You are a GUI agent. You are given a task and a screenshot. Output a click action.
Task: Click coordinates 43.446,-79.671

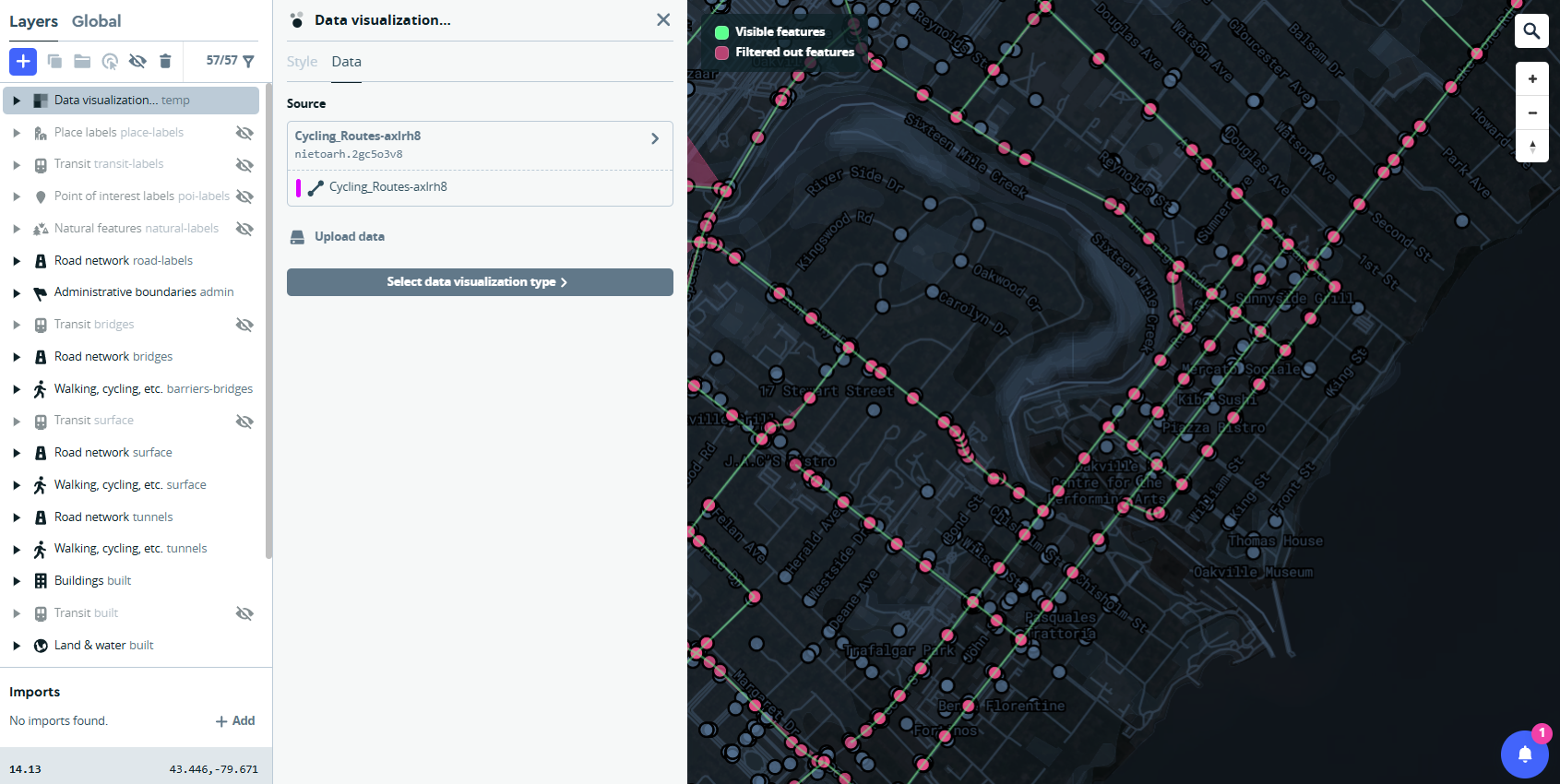pos(214,769)
